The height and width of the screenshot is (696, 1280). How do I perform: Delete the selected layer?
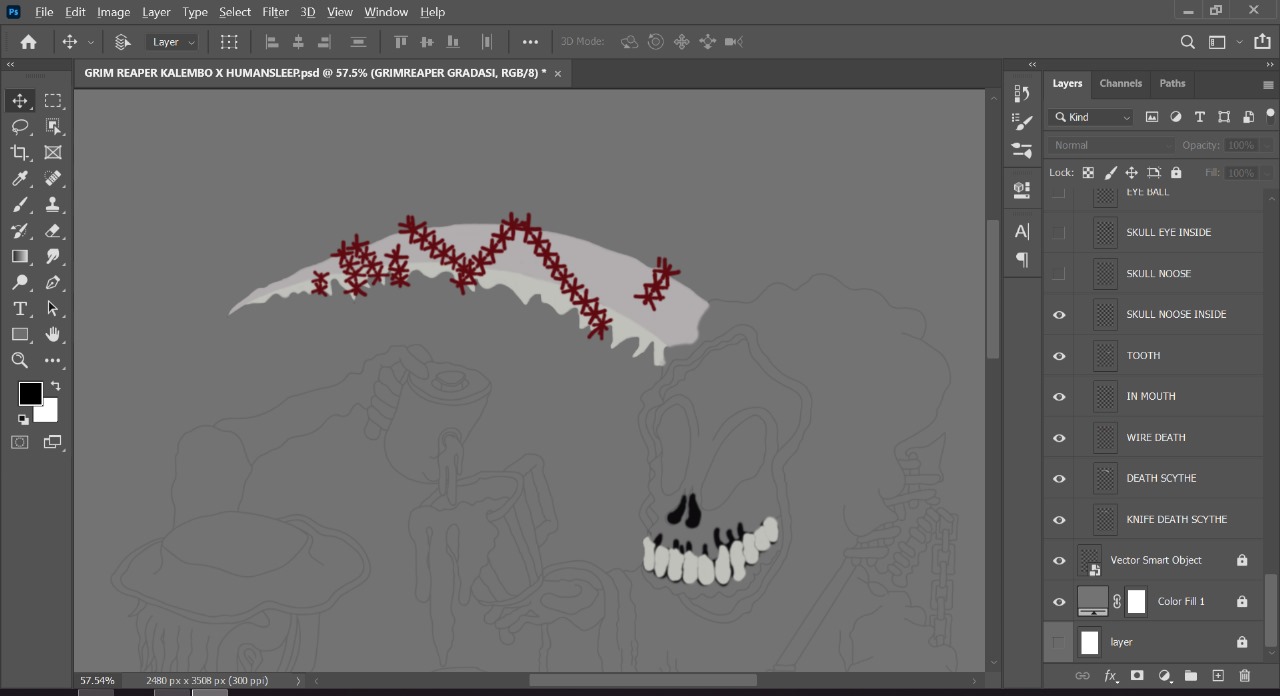tap(1245, 676)
